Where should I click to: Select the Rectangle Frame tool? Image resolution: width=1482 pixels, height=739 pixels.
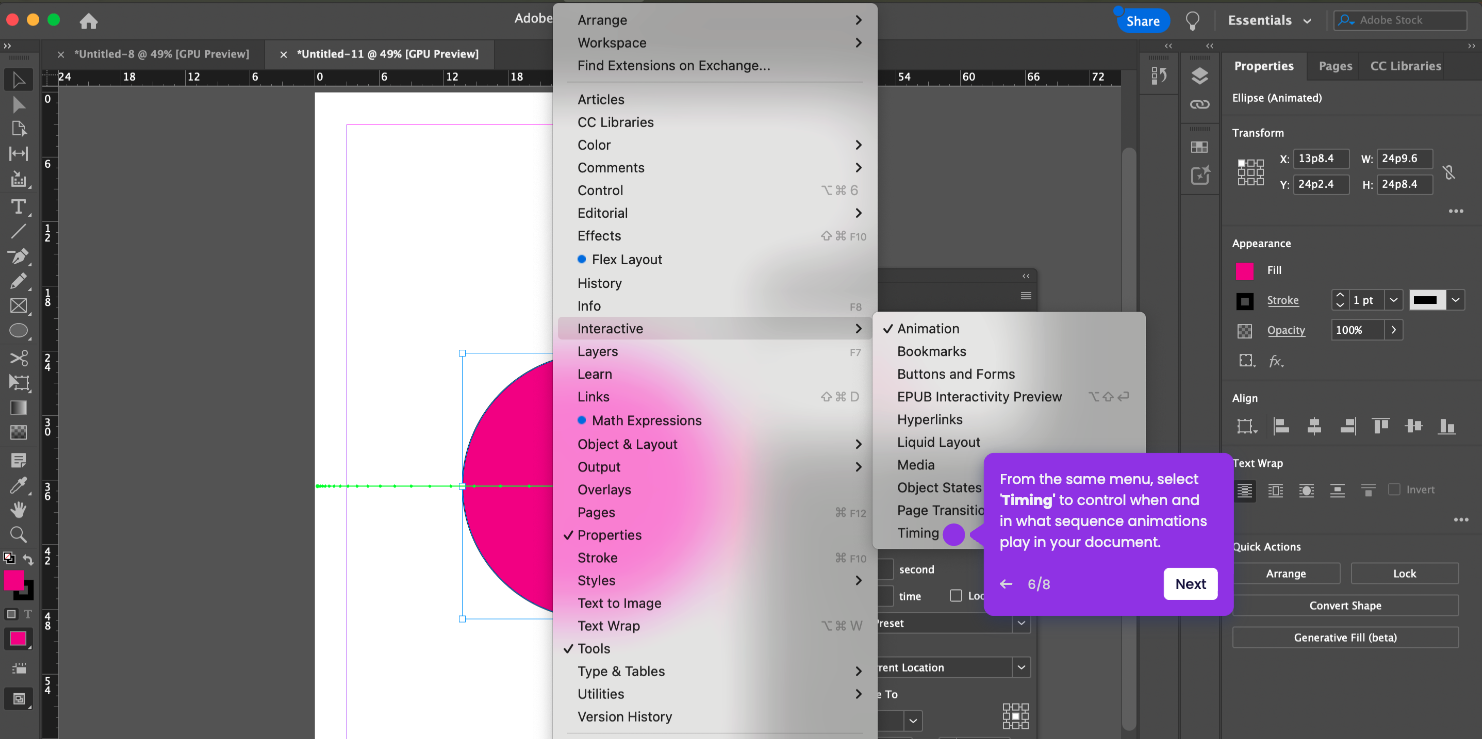[18, 306]
